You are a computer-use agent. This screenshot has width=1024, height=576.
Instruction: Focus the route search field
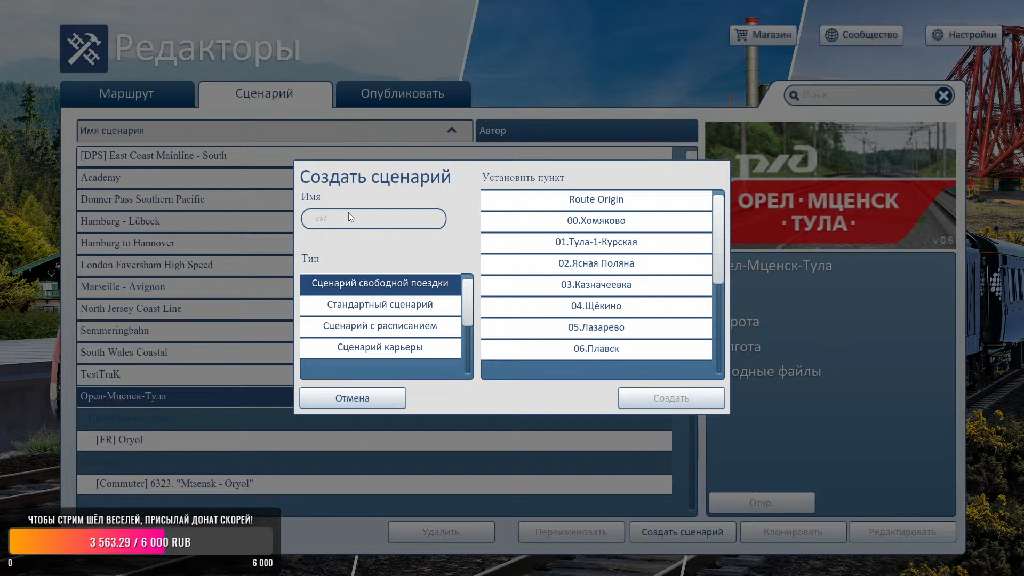[867, 95]
